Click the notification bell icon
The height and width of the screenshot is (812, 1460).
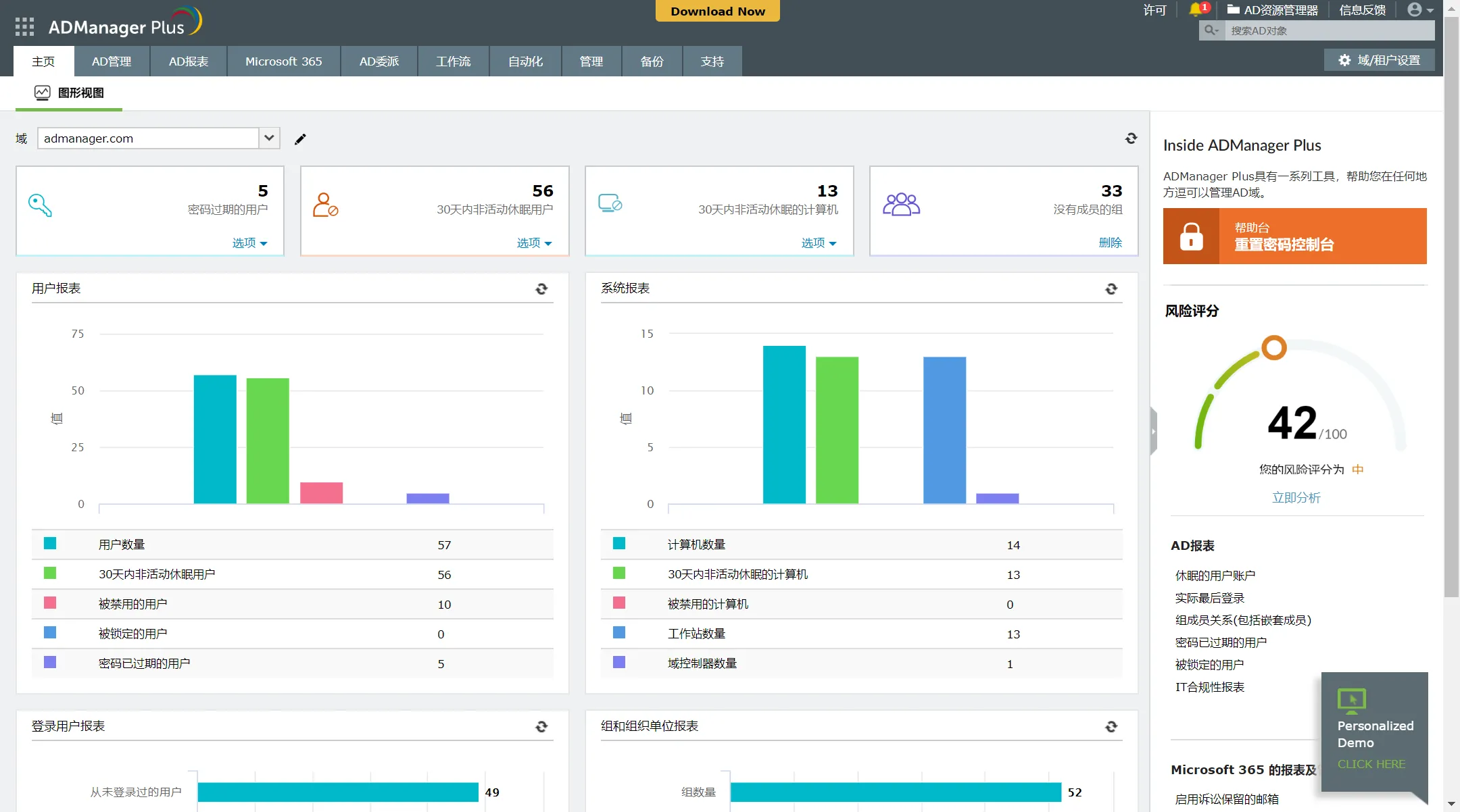pyautogui.click(x=1195, y=9)
